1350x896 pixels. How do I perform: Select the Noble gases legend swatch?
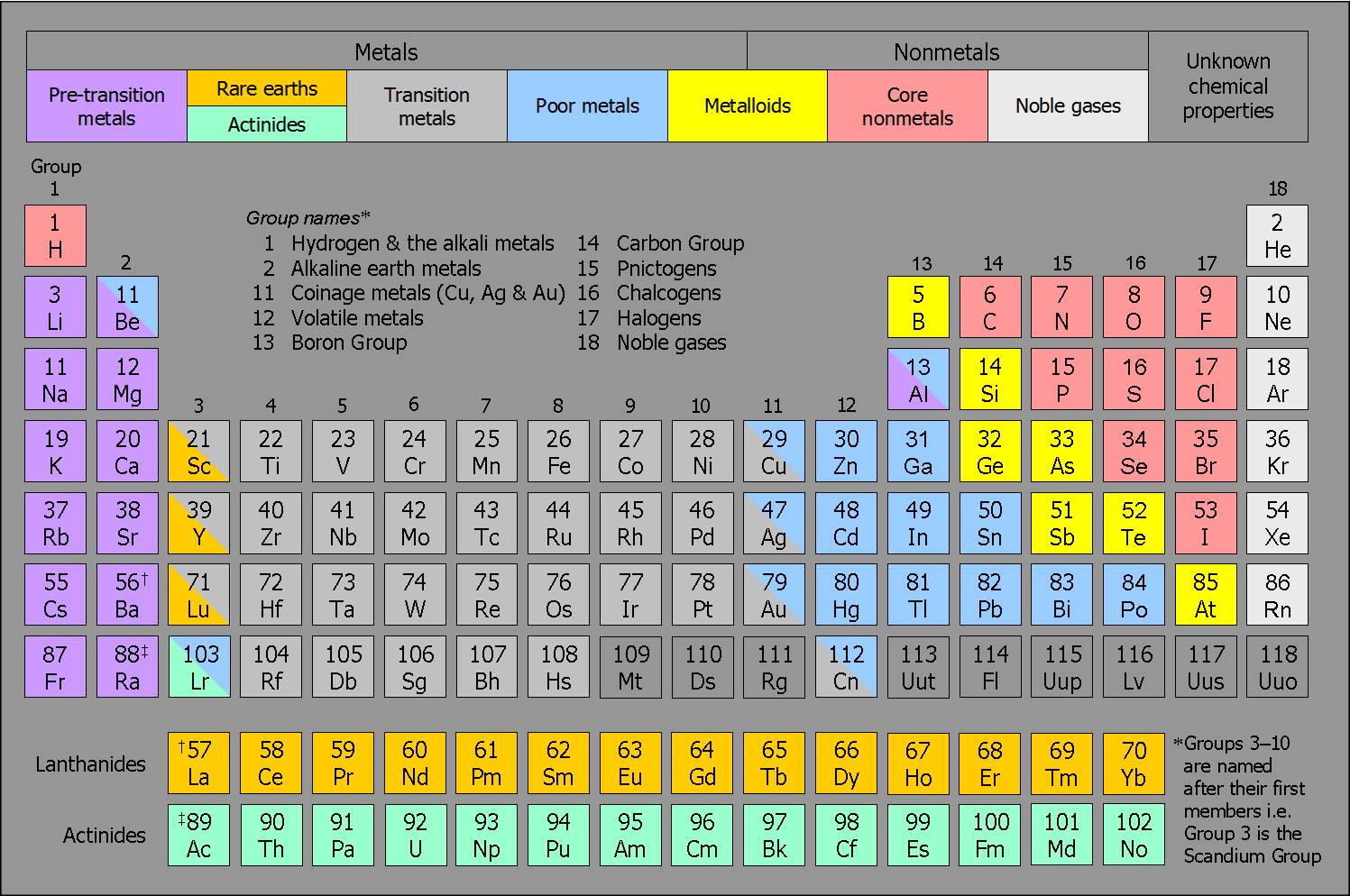pos(1068,105)
